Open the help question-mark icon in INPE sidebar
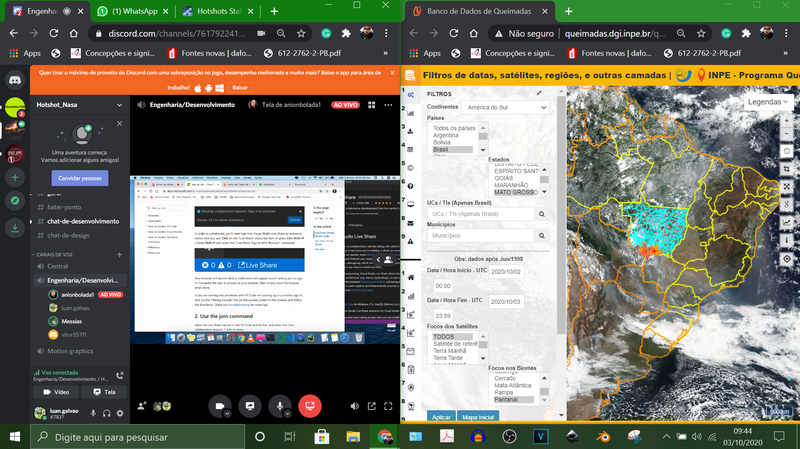800x449 pixels. click(x=411, y=186)
